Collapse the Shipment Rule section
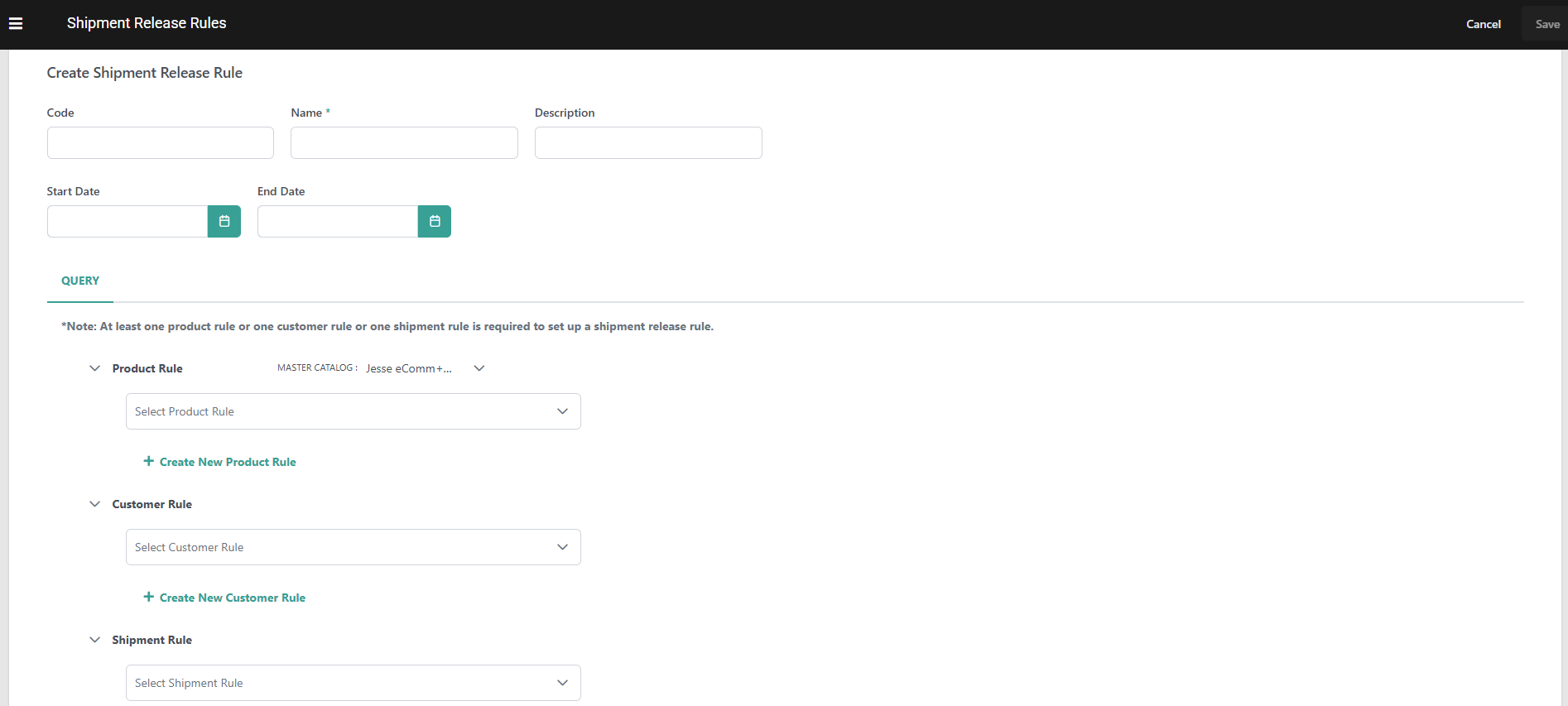The image size is (1568, 706). (x=95, y=640)
